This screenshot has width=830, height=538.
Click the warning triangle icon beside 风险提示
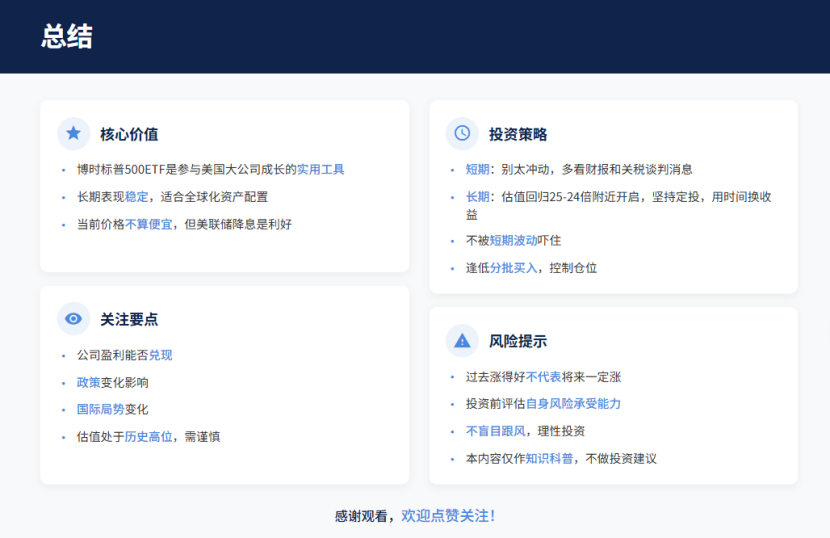[462, 340]
